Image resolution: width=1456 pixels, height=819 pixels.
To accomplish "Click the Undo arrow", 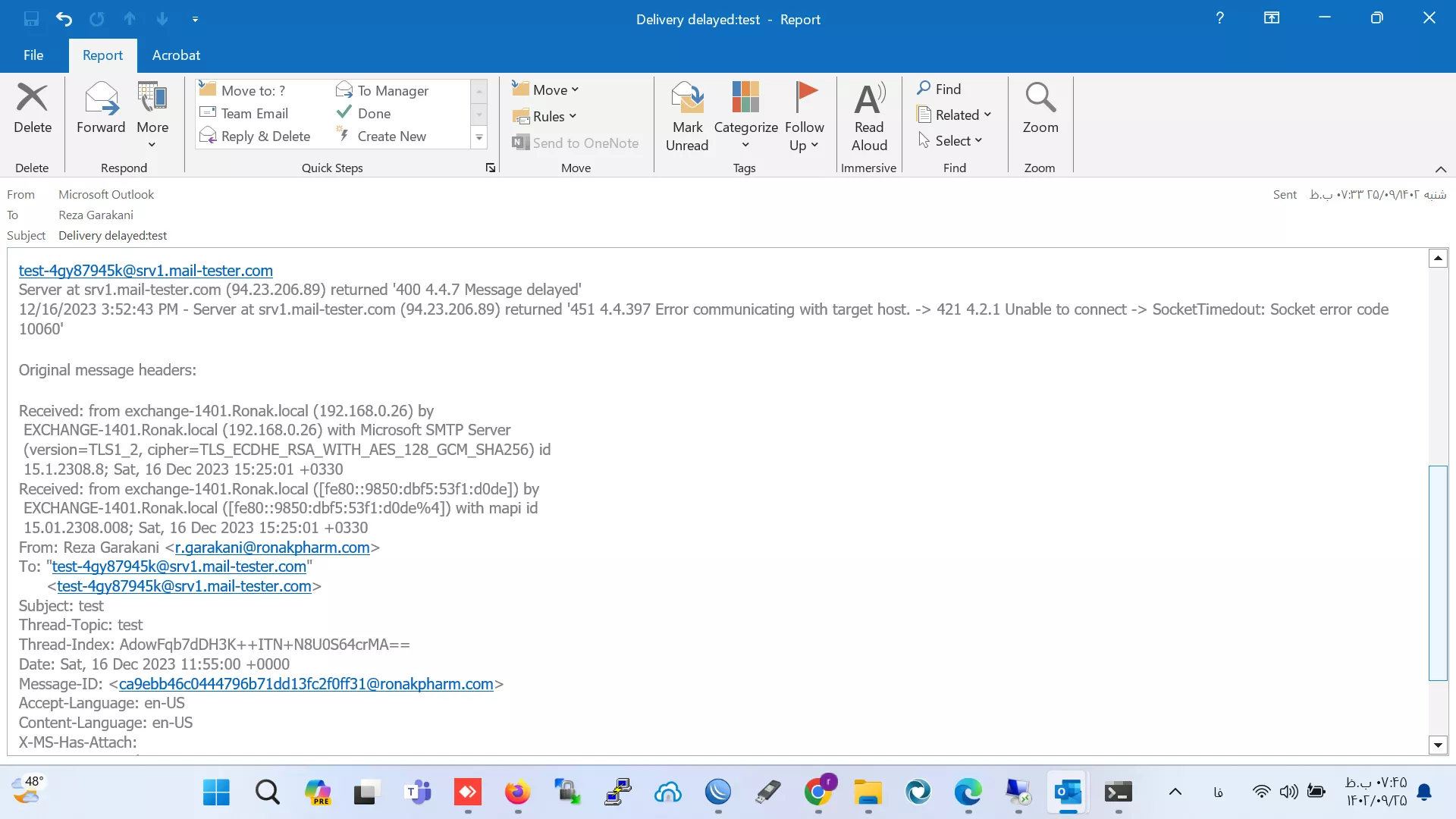I will [x=64, y=18].
